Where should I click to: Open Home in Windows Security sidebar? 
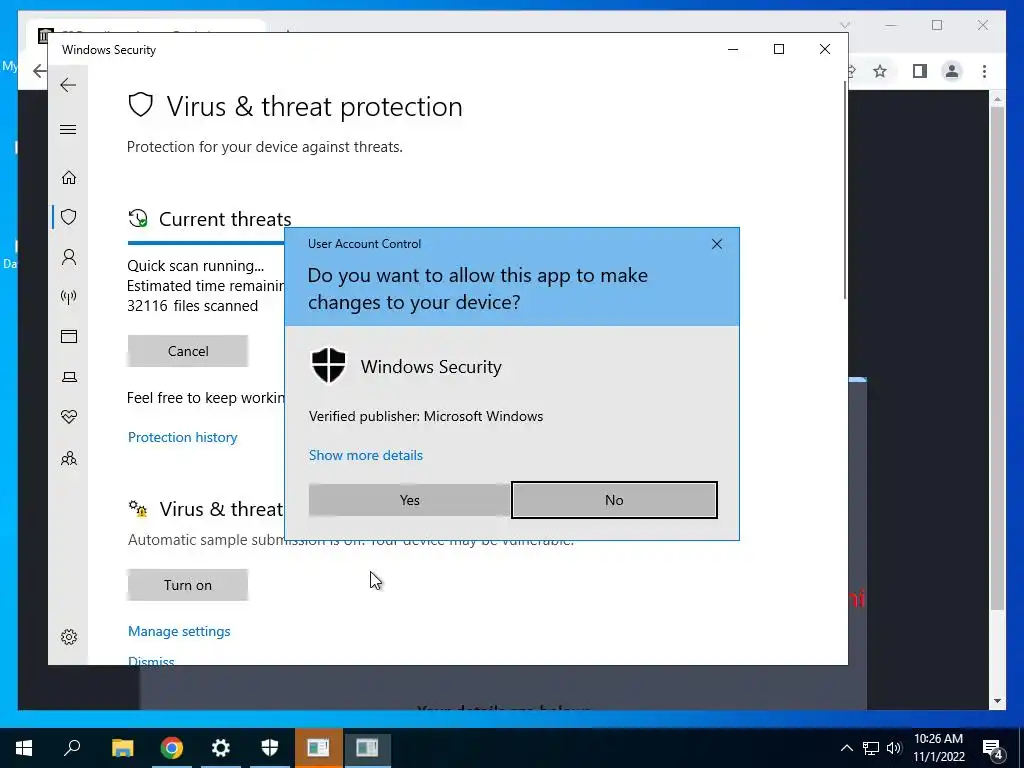click(x=69, y=178)
